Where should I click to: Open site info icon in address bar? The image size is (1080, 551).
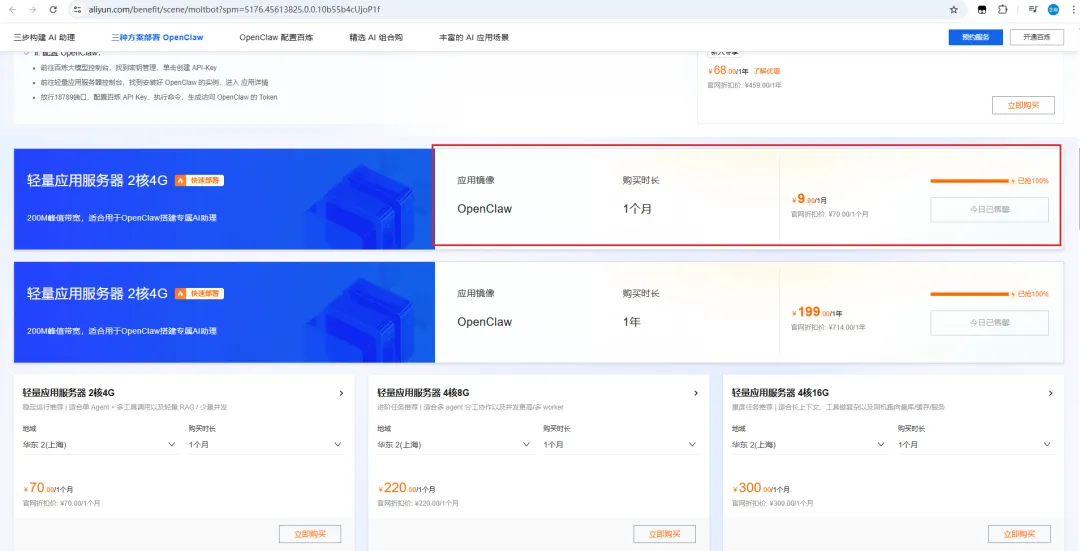pyautogui.click(x=77, y=10)
